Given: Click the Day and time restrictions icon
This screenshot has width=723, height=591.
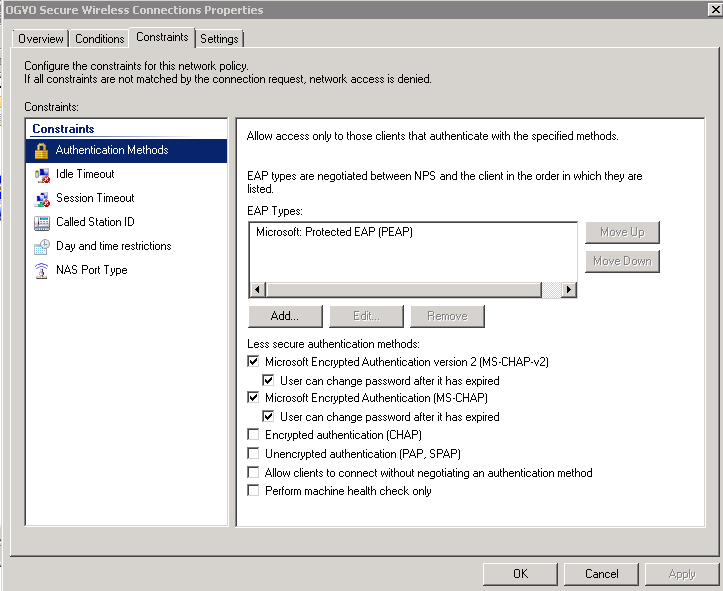Looking at the screenshot, I should (x=41, y=247).
